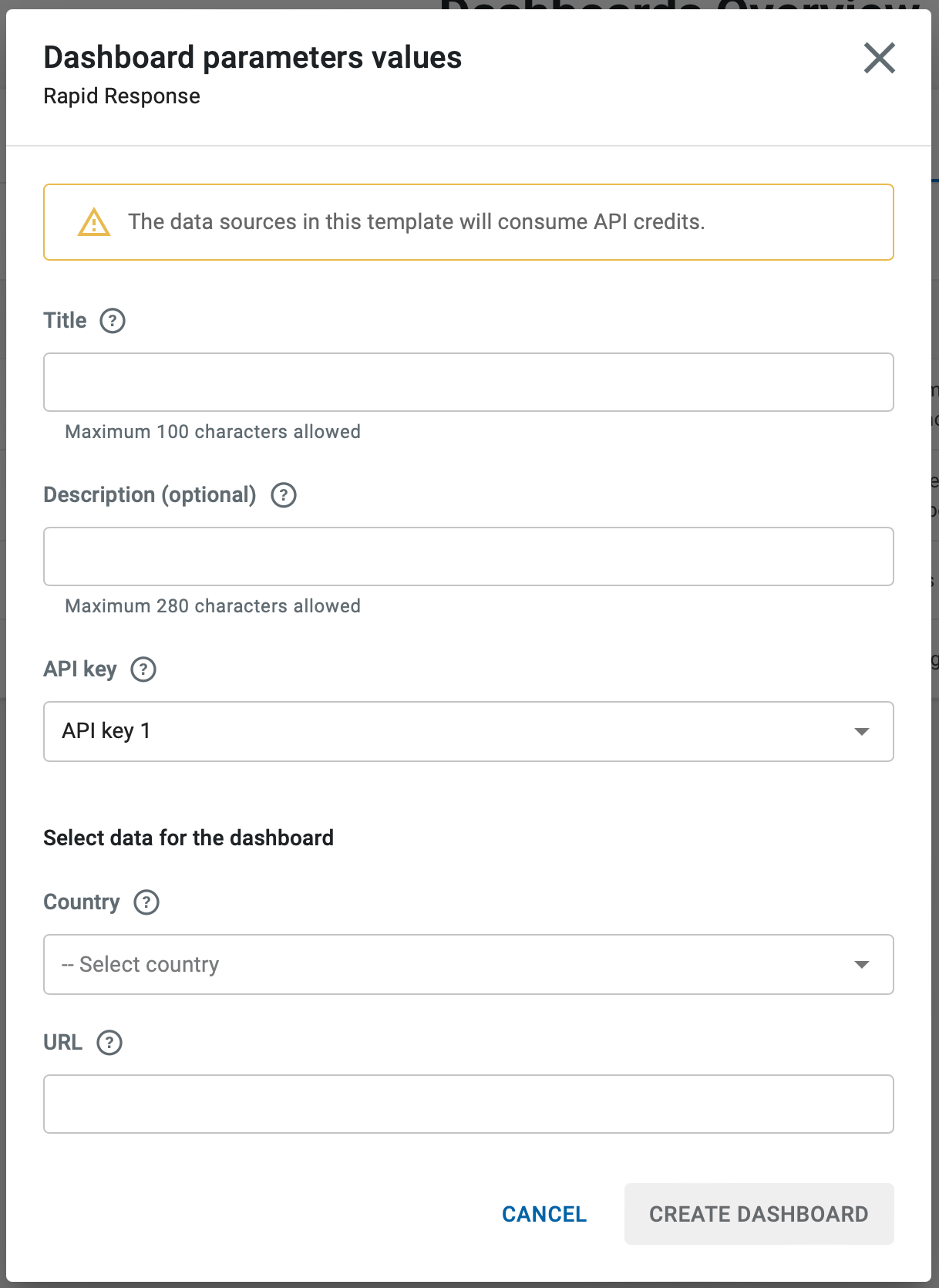
Task: Cancel the dashboard creation
Action: (544, 1214)
